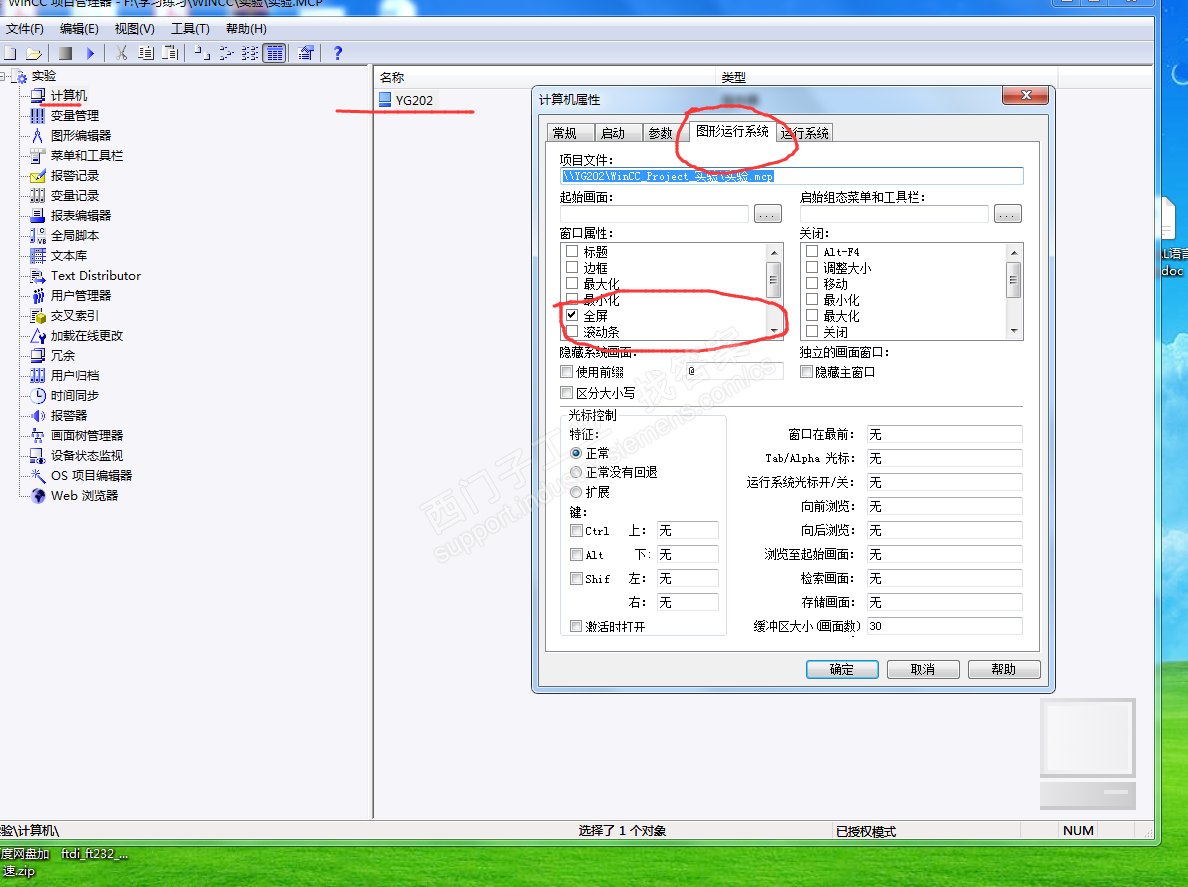Check Alt-F4 in the 关闭 list
This screenshot has width=1188, height=887.
point(812,251)
